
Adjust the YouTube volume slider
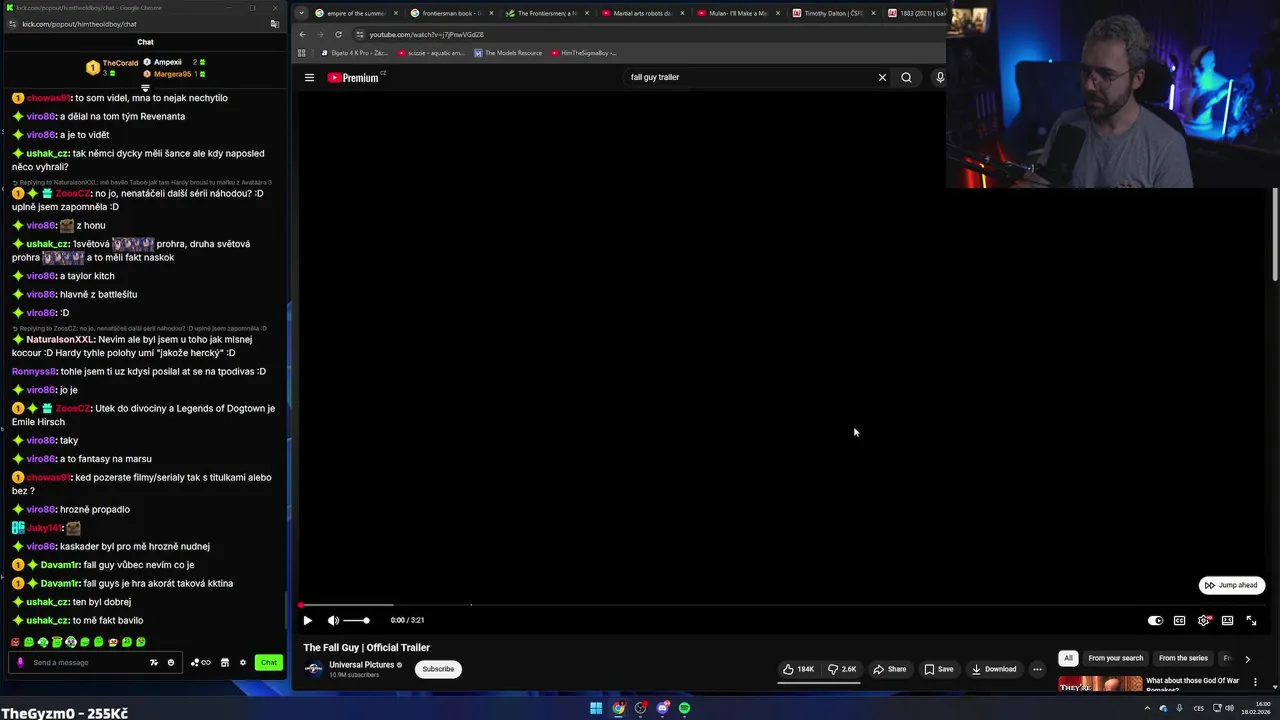pyautogui.click(x=356, y=620)
